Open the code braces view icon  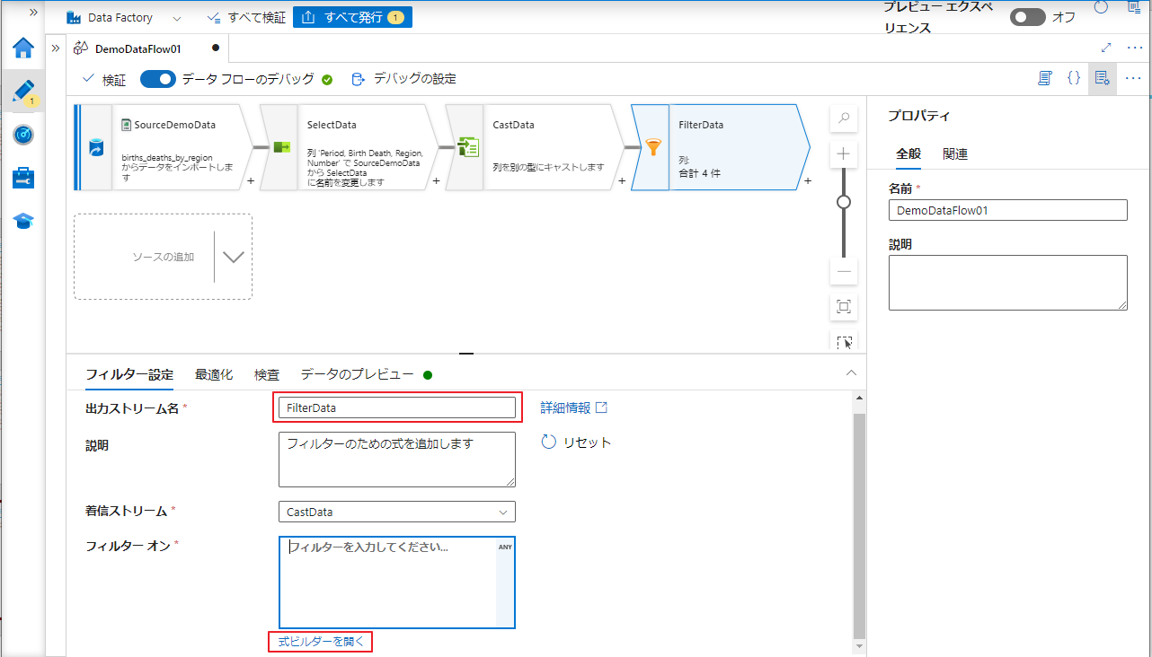tap(1073, 79)
